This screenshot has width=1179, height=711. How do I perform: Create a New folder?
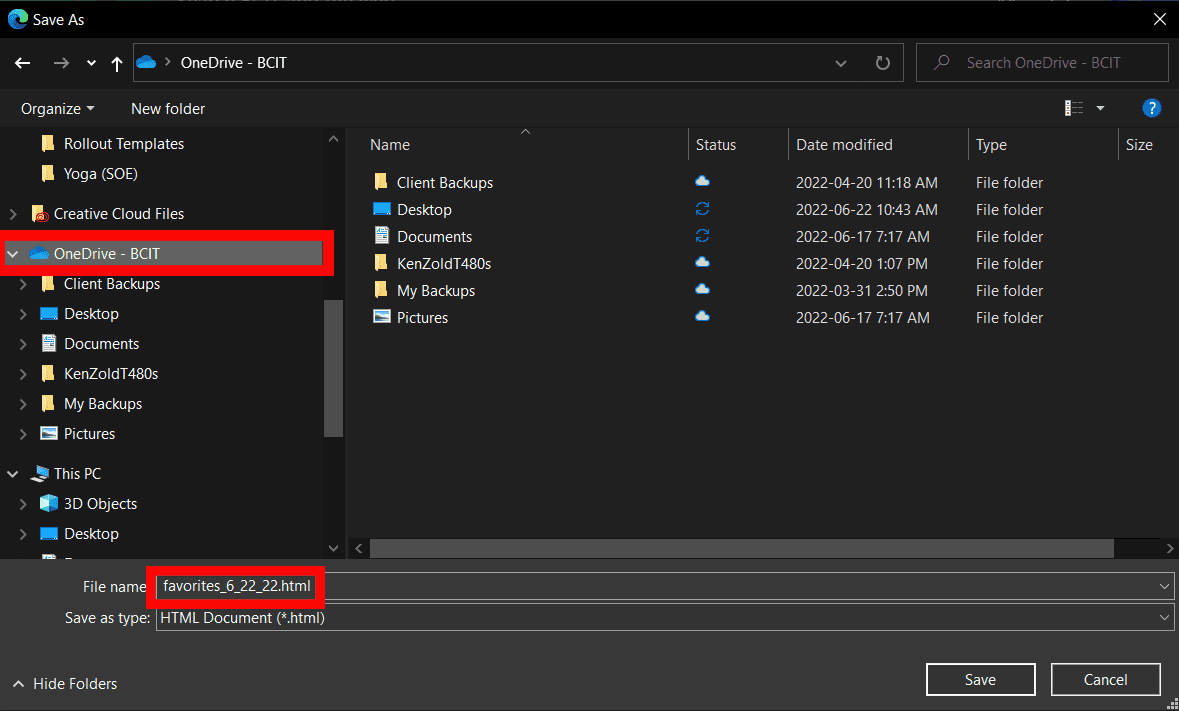(x=168, y=109)
